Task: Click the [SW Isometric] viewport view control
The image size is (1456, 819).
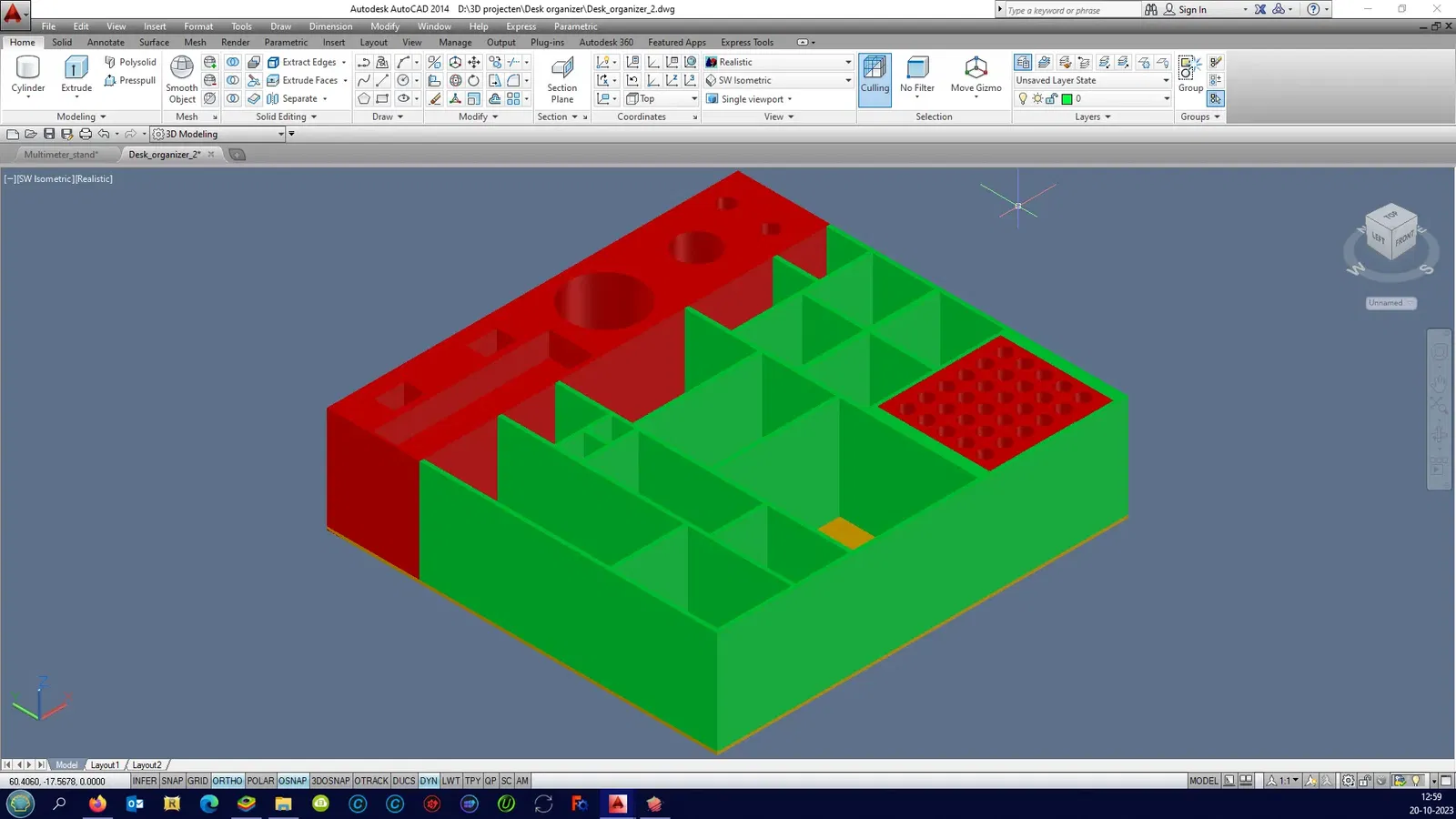Action: click(45, 178)
